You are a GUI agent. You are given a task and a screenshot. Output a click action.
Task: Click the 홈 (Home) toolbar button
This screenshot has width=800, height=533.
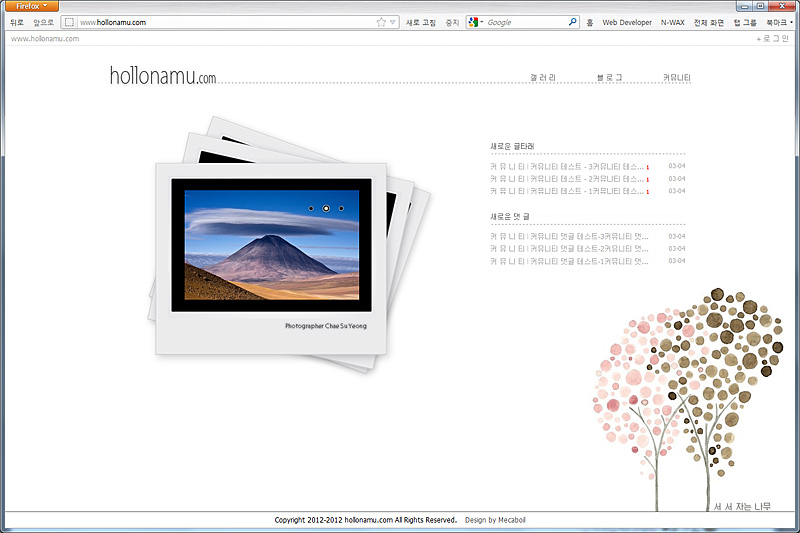pos(590,22)
